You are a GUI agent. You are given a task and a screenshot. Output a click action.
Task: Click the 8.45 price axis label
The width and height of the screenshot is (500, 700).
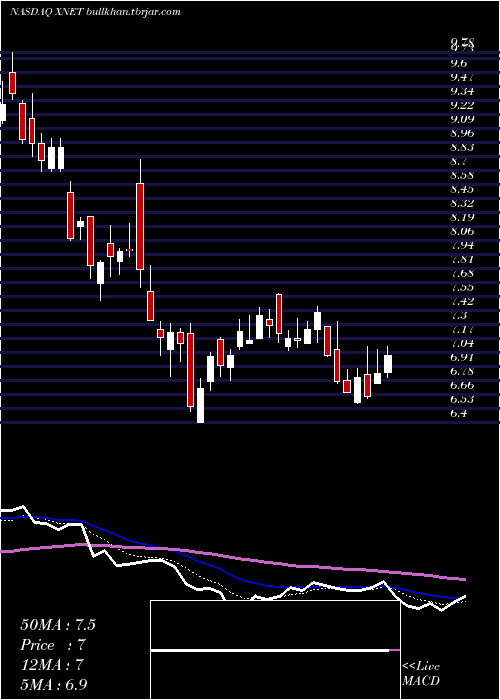462,189
